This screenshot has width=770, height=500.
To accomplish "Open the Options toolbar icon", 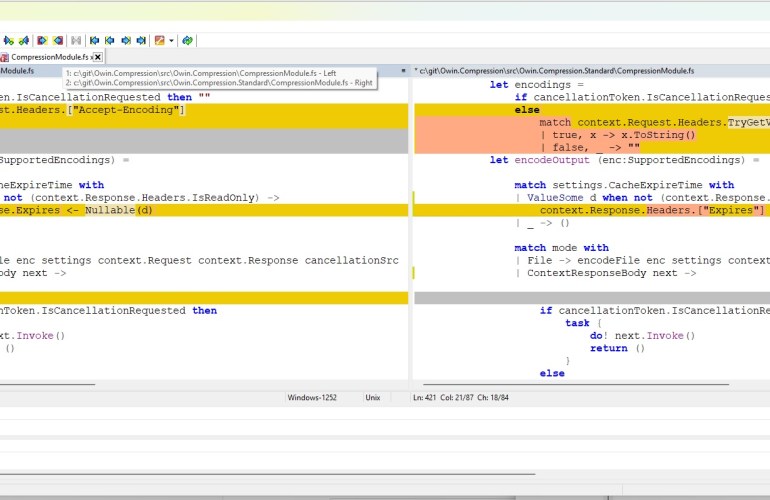I will coord(159,41).
